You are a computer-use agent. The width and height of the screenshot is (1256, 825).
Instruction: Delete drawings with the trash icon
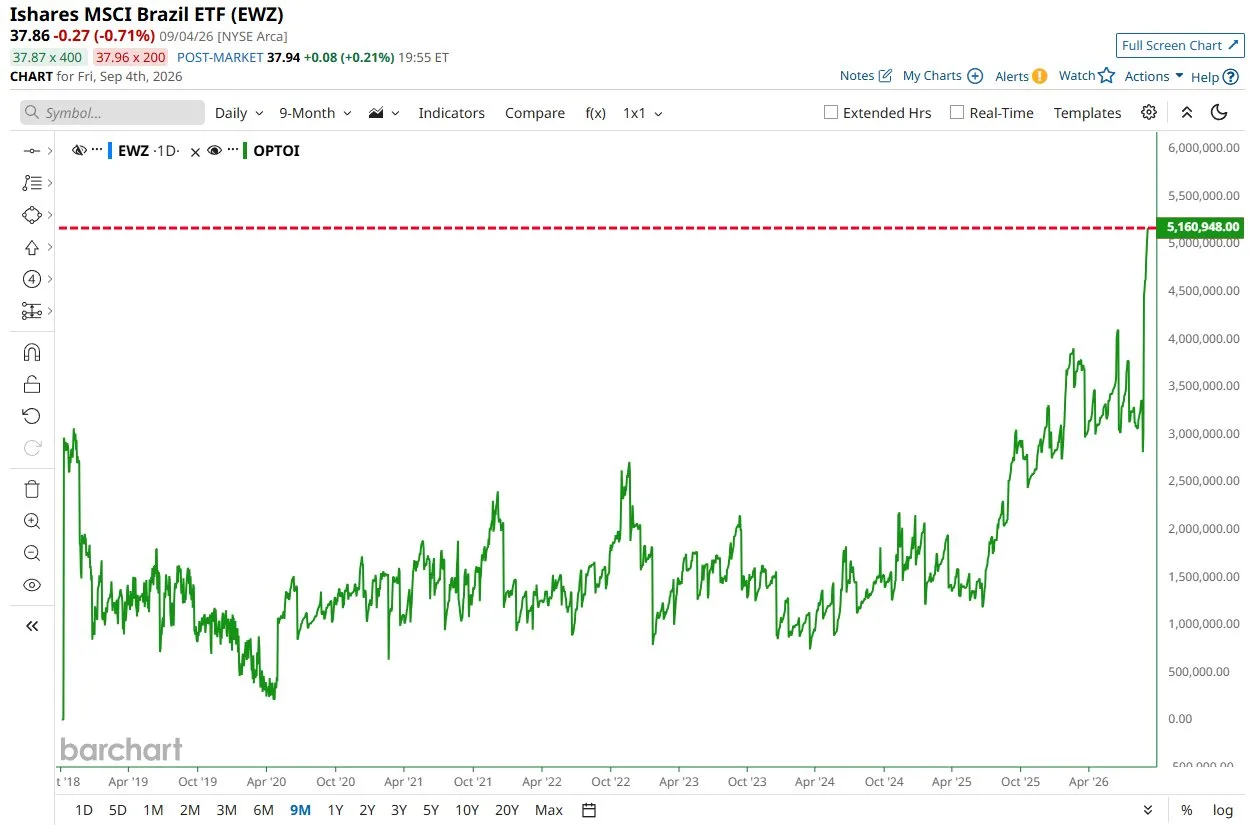(31, 489)
